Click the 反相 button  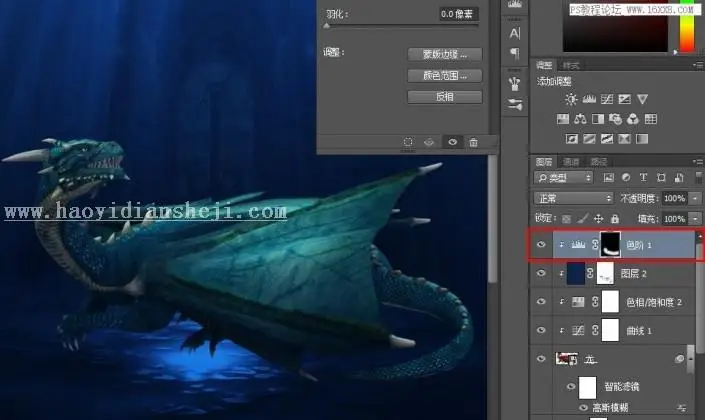pyautogui.click(x=445, y=97)
